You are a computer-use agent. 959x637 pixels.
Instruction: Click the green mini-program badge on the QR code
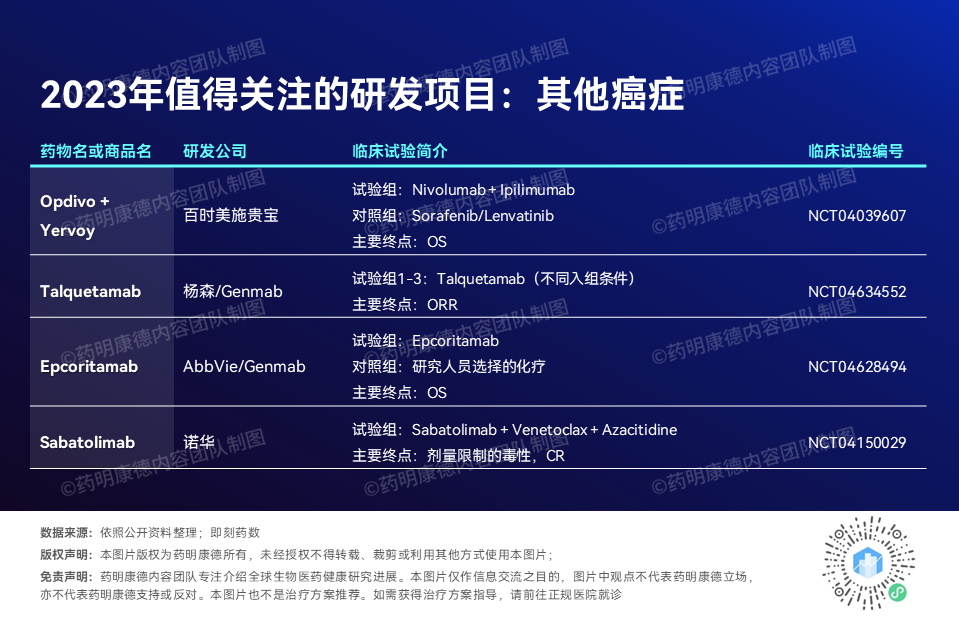click(897, 593)
